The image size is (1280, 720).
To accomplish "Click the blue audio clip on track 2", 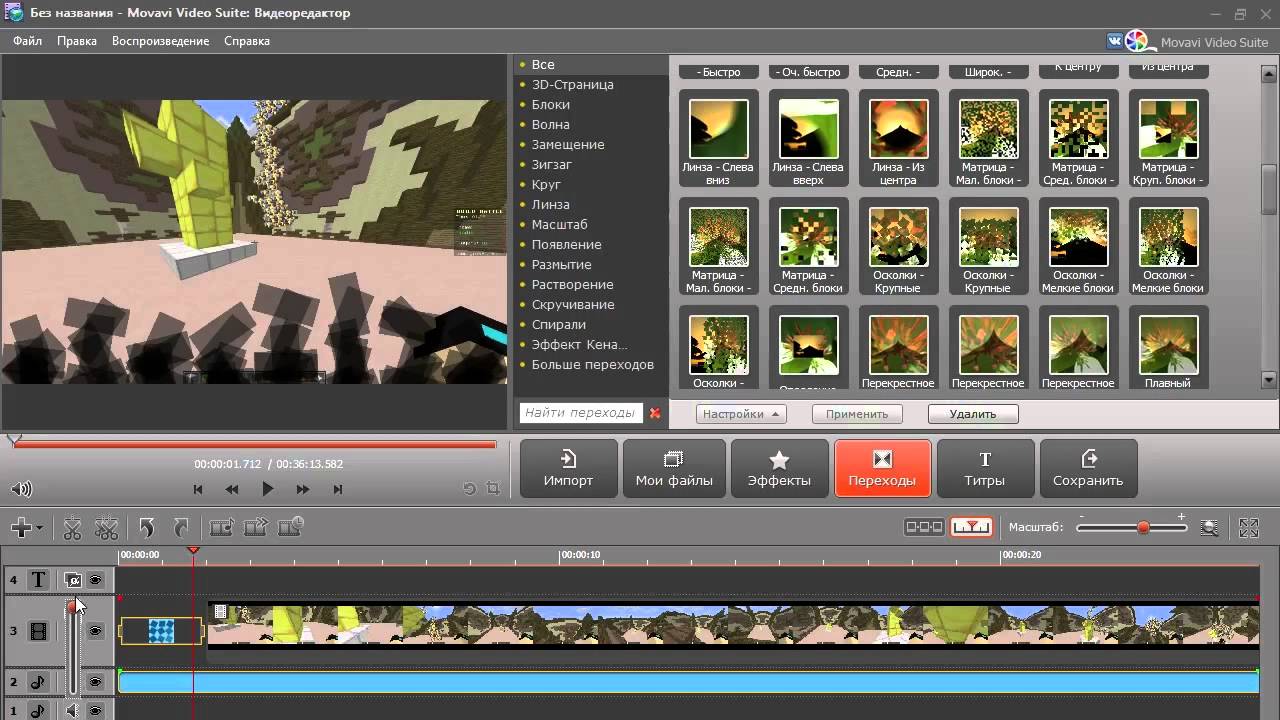I will (x=688, y=682).
